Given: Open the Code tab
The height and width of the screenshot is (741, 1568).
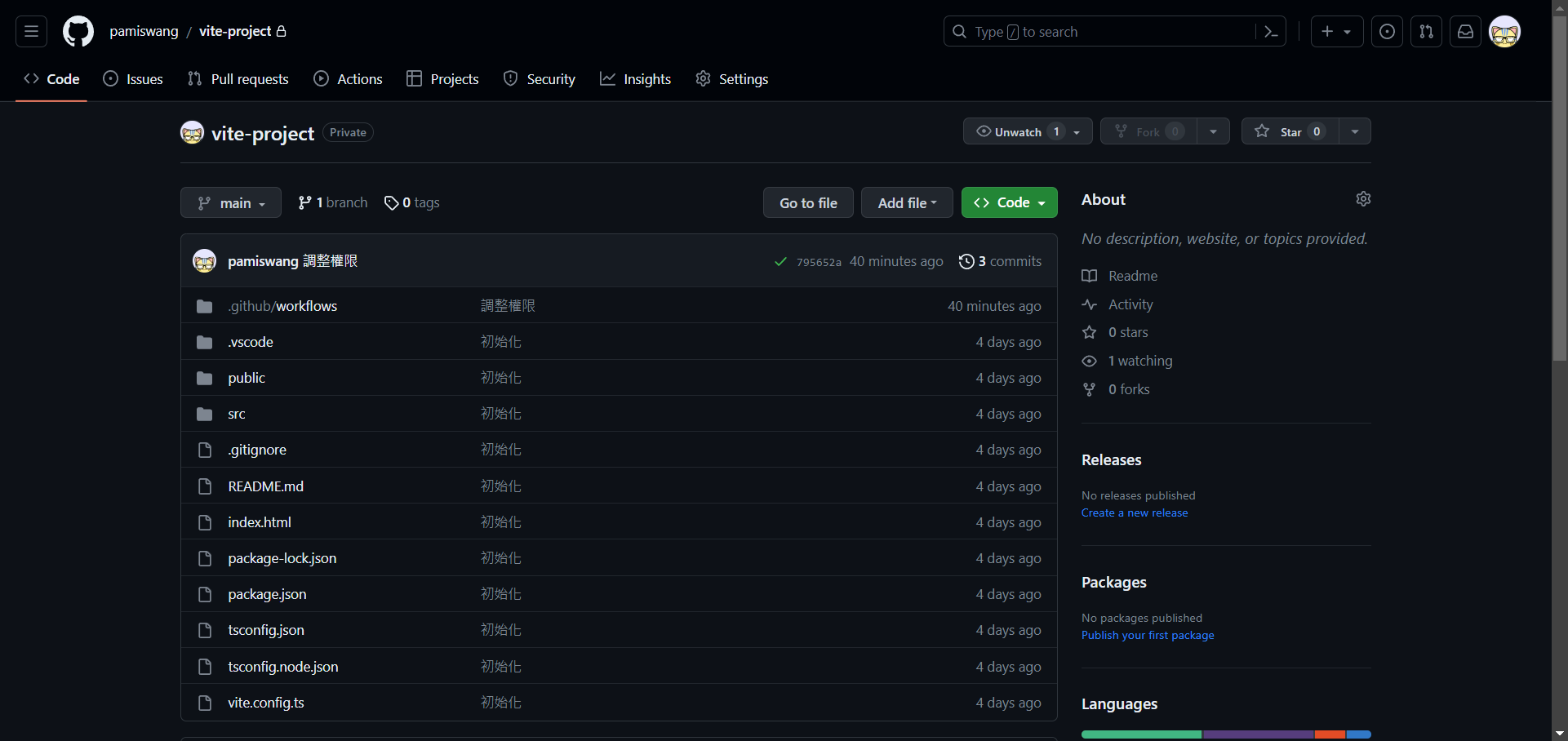Looking at the screenshot, I should click(51, 79).
